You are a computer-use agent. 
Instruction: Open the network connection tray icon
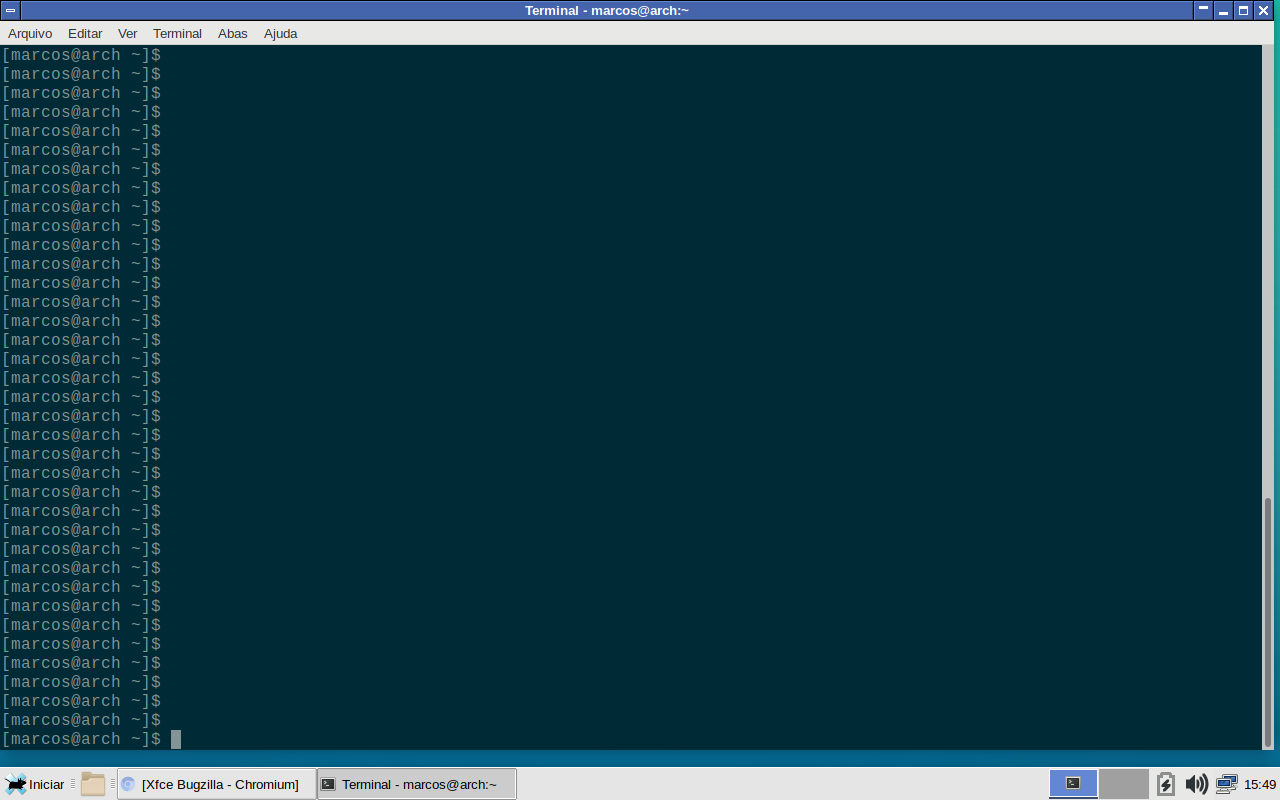(1226, 784)
